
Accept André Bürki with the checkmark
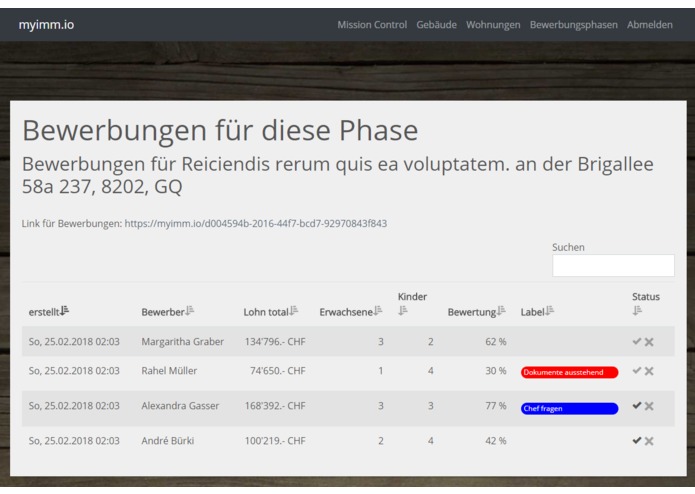click(x=637, y=440)
